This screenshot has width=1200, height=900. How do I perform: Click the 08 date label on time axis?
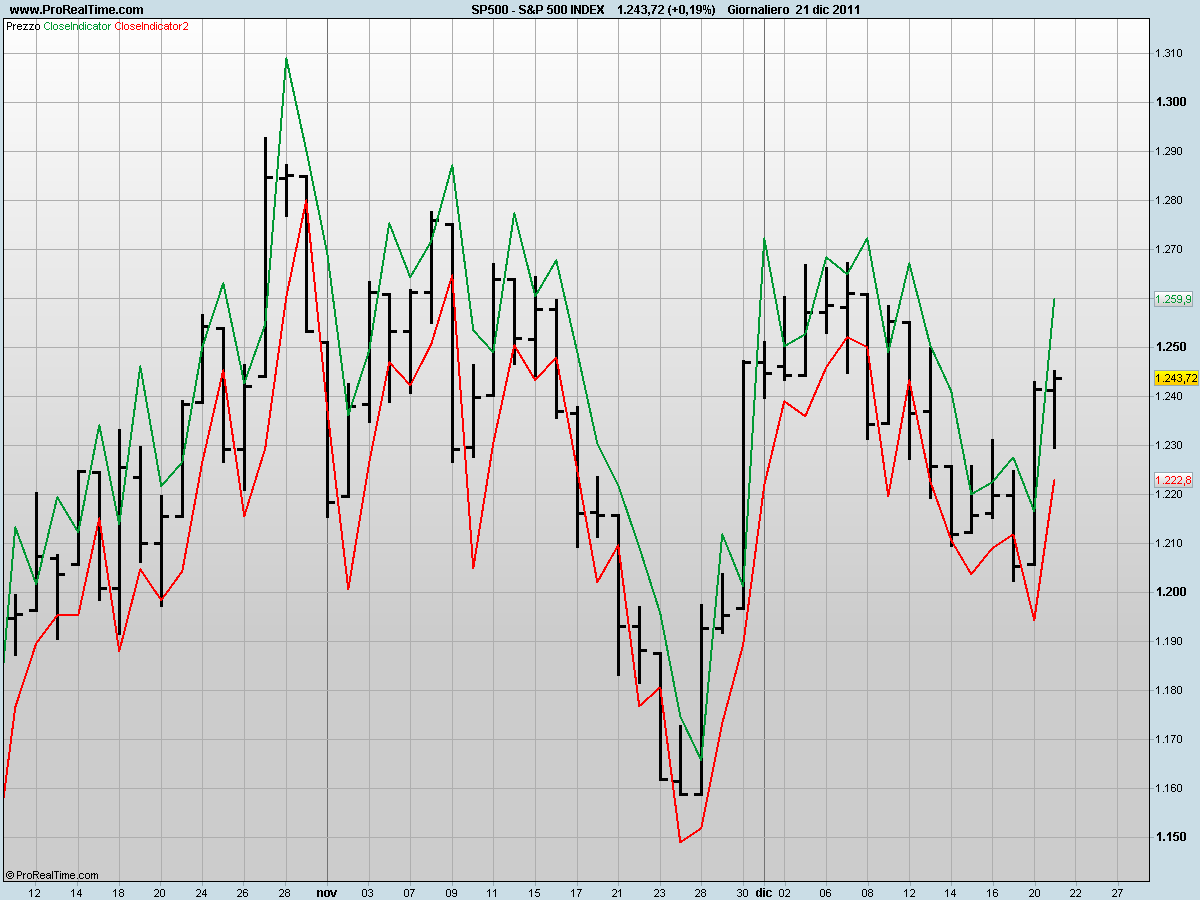(x=867, y=891)
